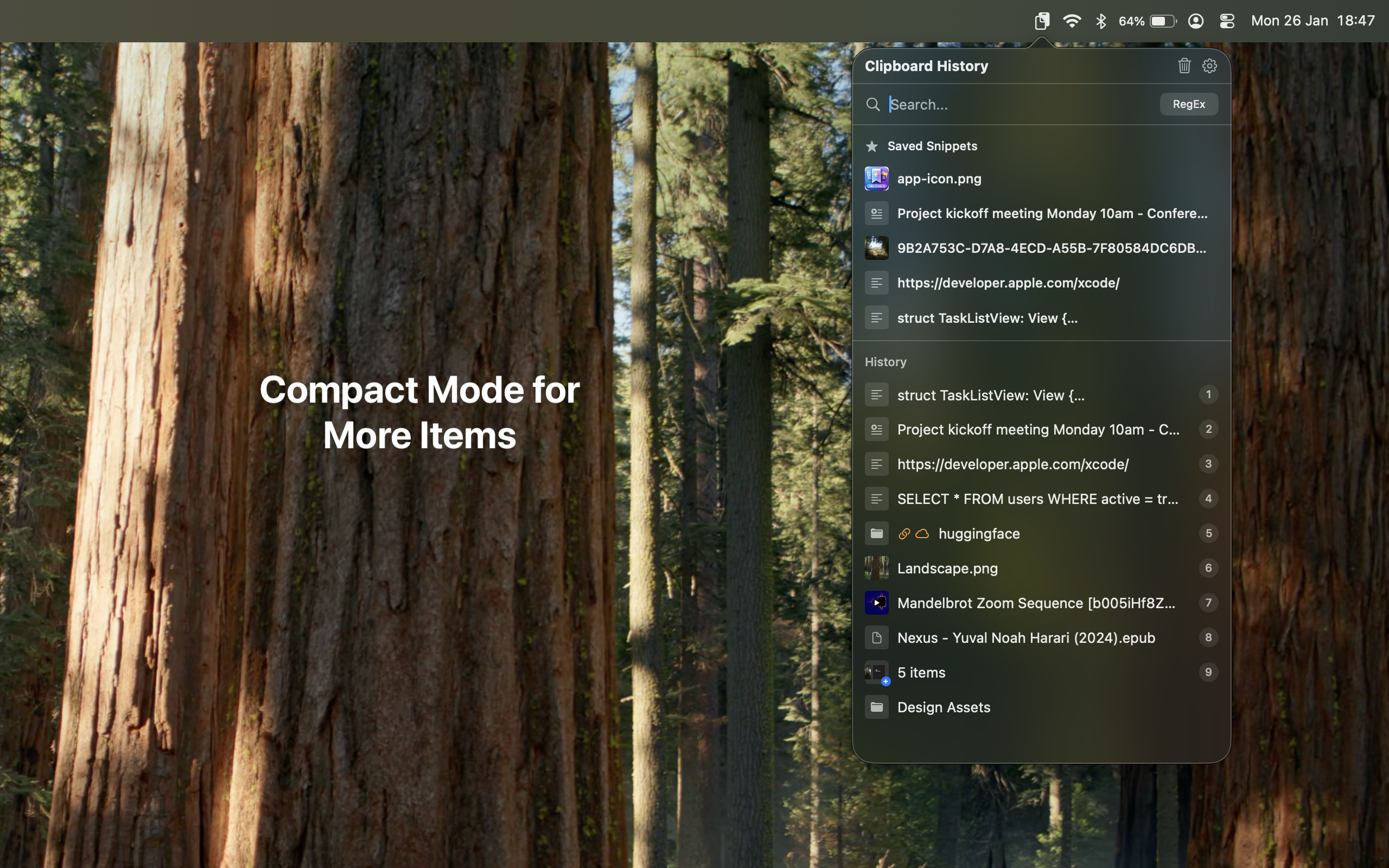Viewport: 1389px width, 868px height.
Task: Toggle RegEx search mode
Action: (x=1188, y=104)
